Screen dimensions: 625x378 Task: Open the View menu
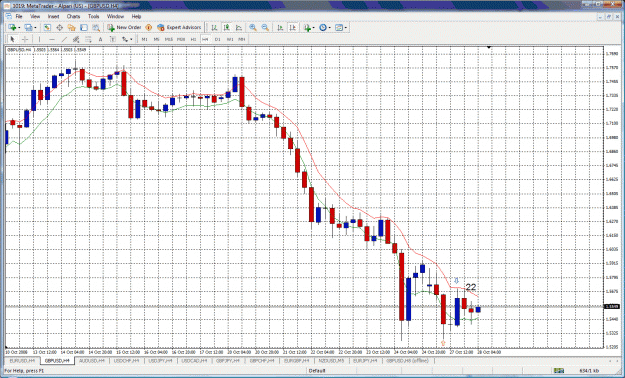[x=35, y=16]
